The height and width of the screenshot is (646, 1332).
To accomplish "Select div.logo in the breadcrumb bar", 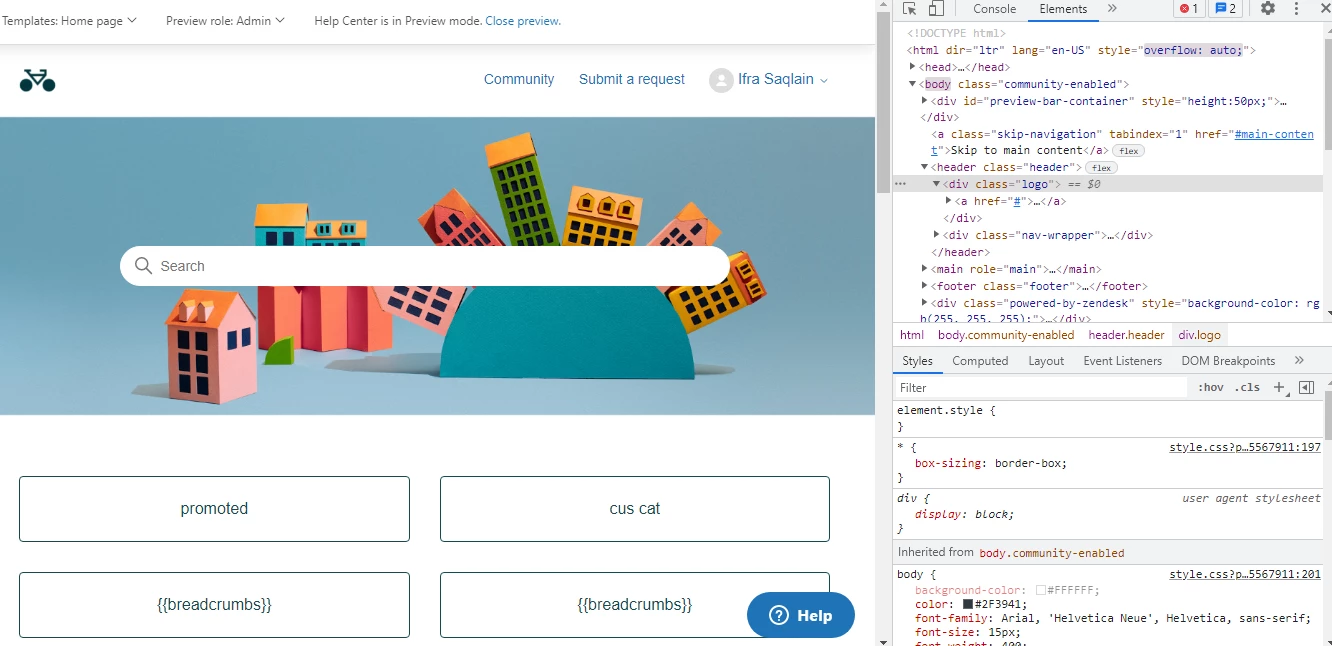I will pos(1199,335).
